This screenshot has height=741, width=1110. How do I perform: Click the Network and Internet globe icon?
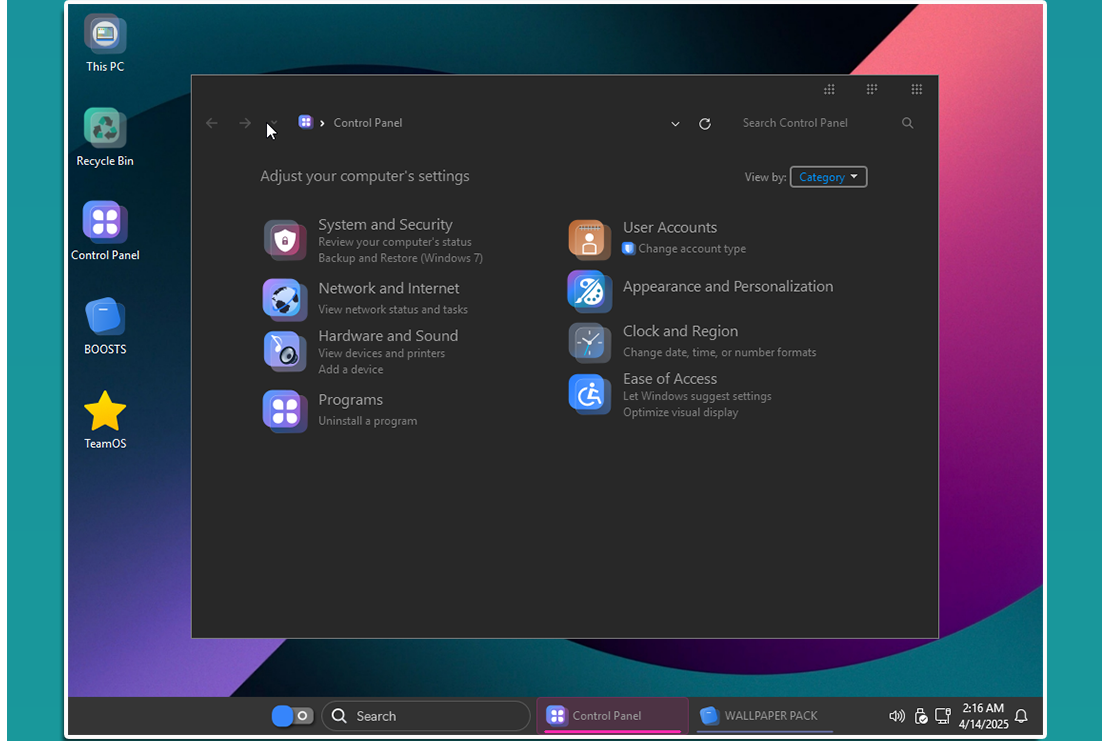284,298
